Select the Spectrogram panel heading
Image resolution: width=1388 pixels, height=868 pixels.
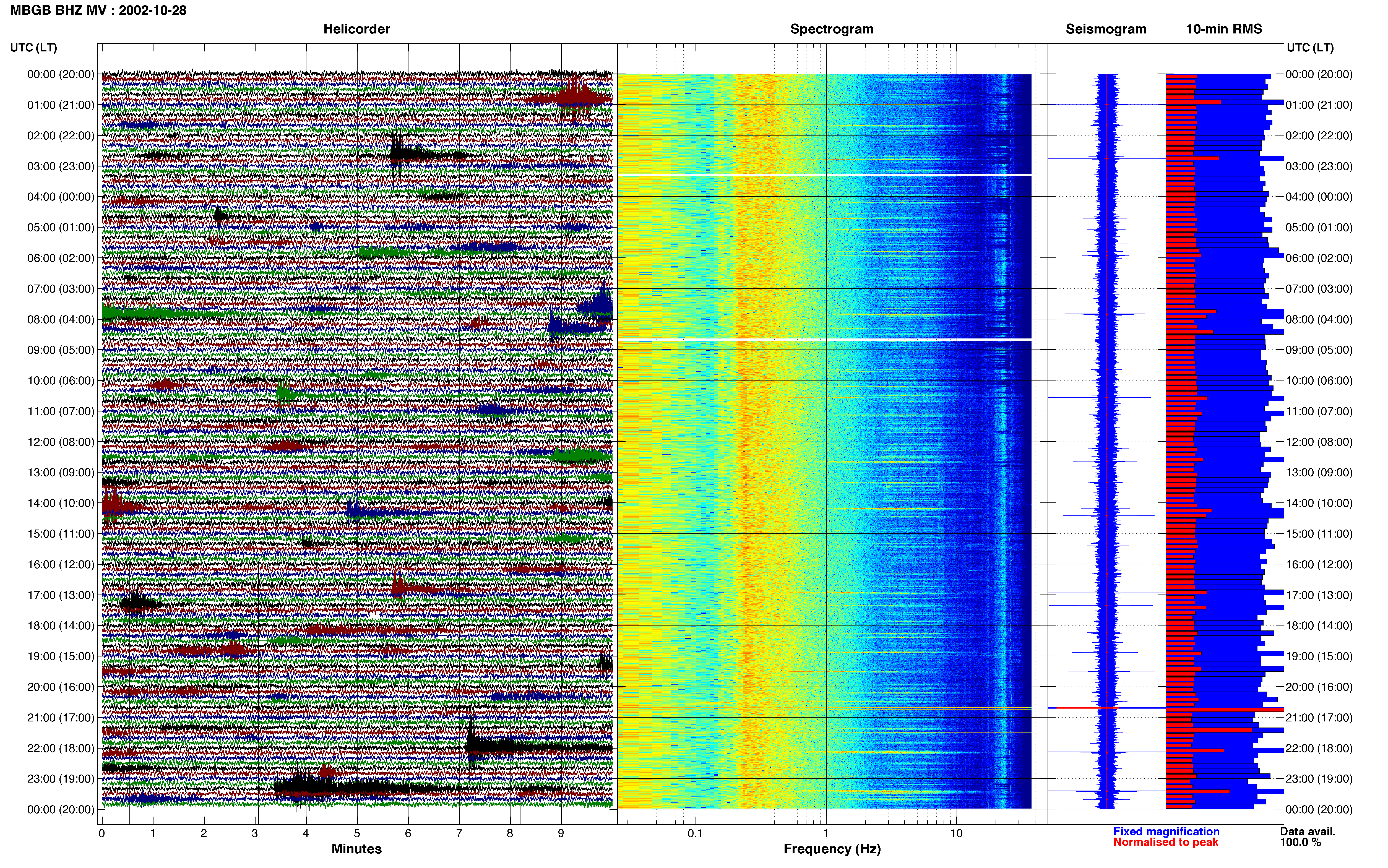click(832, 29)
